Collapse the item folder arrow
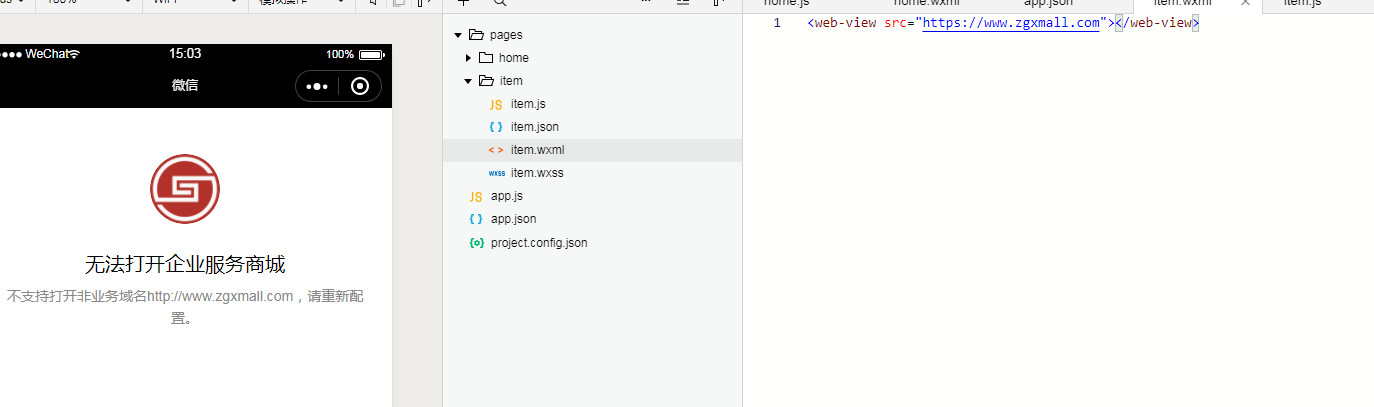This screenshot has width=1374, height=407. [x=467, y=81]
